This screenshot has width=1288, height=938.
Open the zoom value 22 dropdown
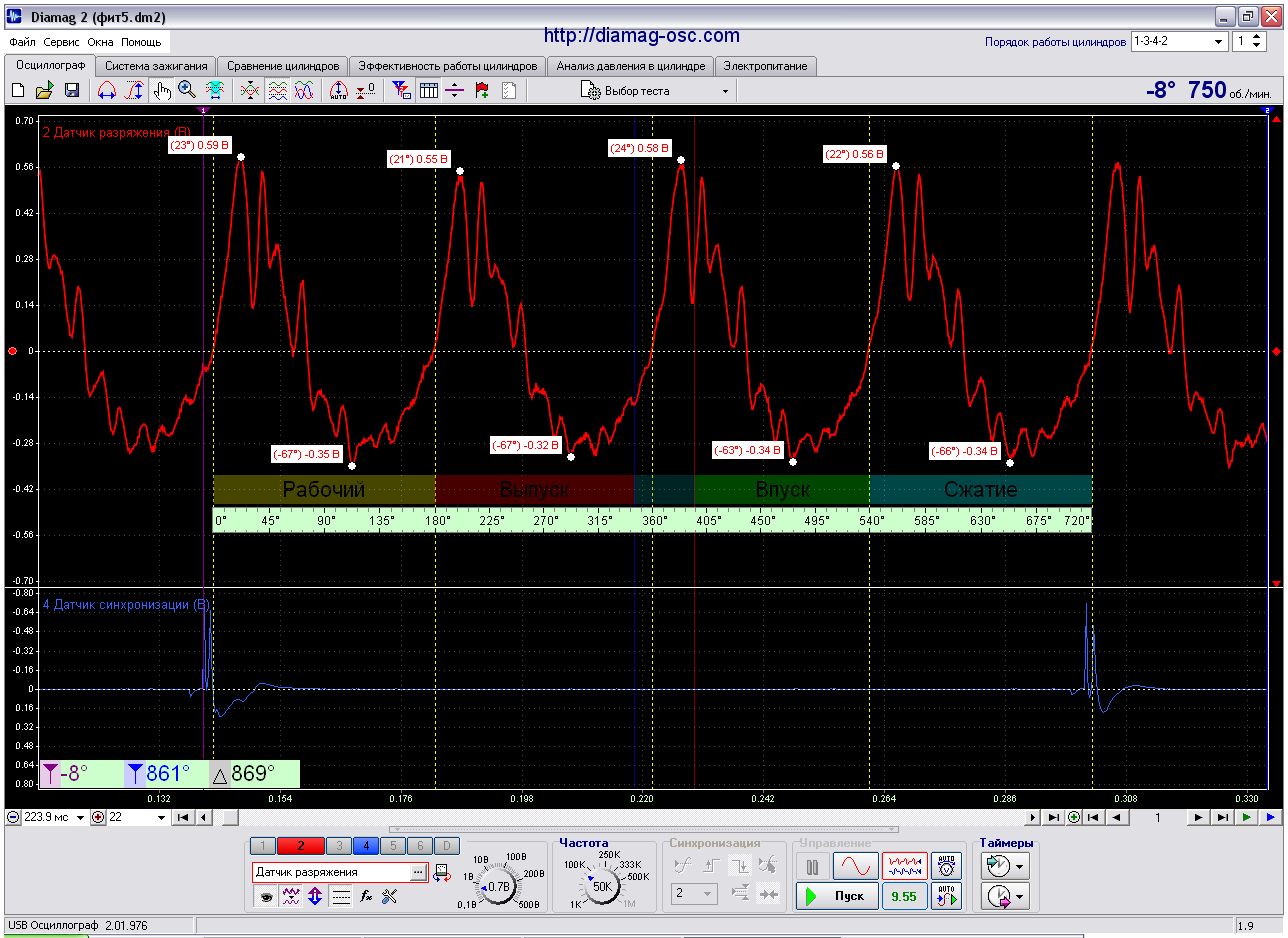162,817
